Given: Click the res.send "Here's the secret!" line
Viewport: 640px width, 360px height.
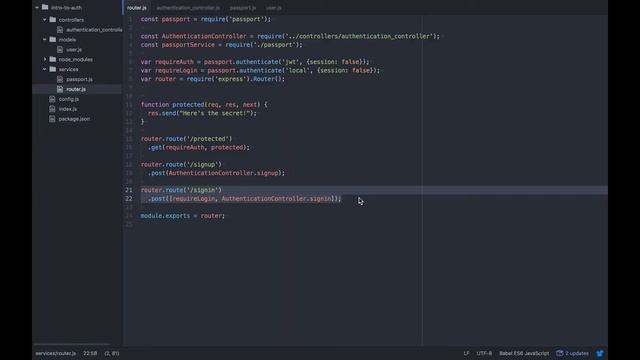Looking at the screenshot, I should tap(202, 113).
